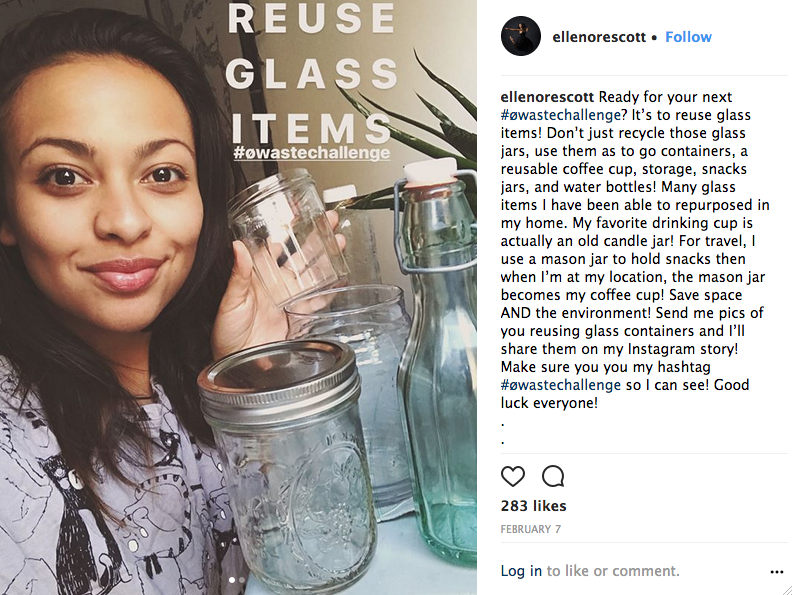Screen dimensions: 792x595
Task: Click the Log in link
Action: 521,571
